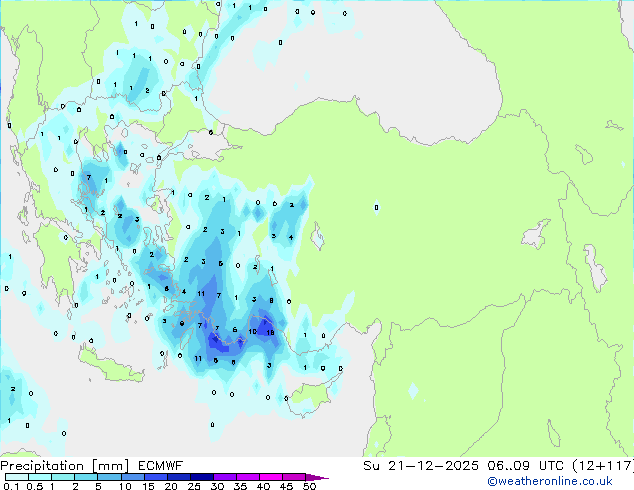Click the '50' legend scale label

coord(310,486)
